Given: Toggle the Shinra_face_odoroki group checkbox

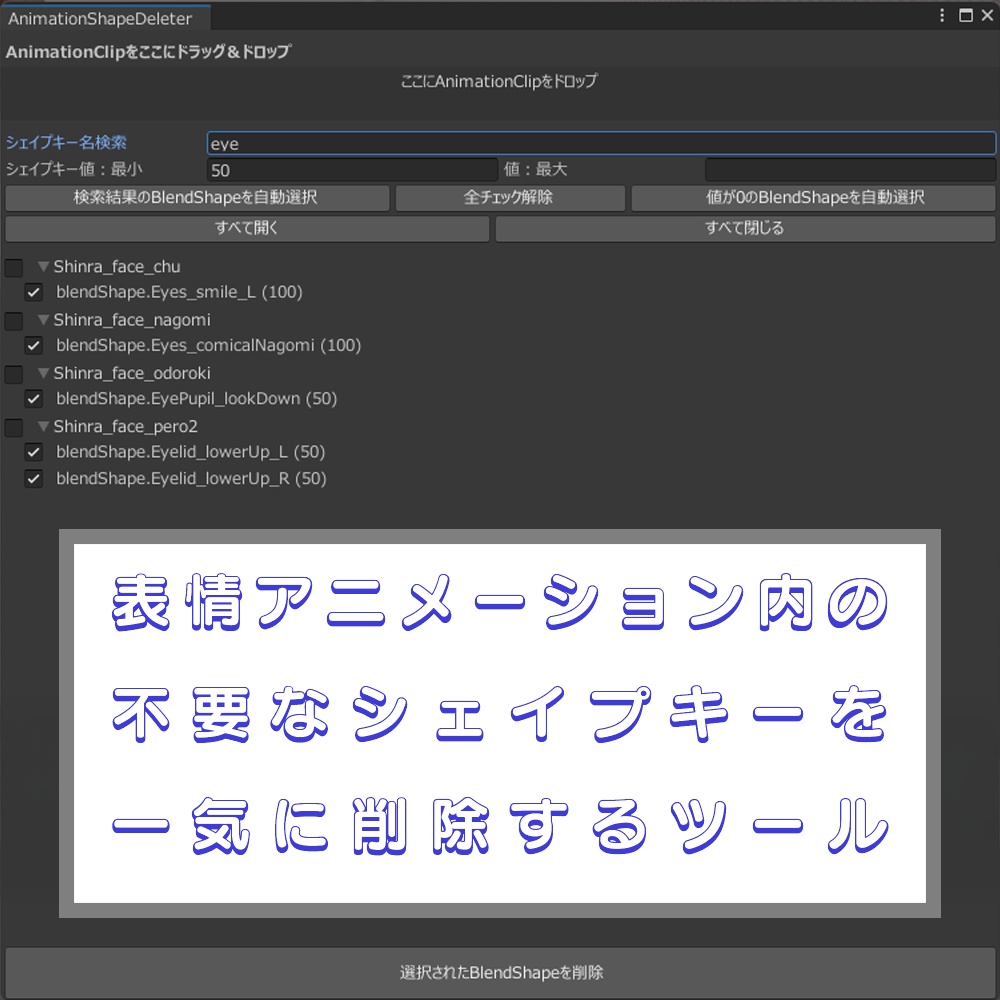Looking at the screenshot, I should pos(14,374).
